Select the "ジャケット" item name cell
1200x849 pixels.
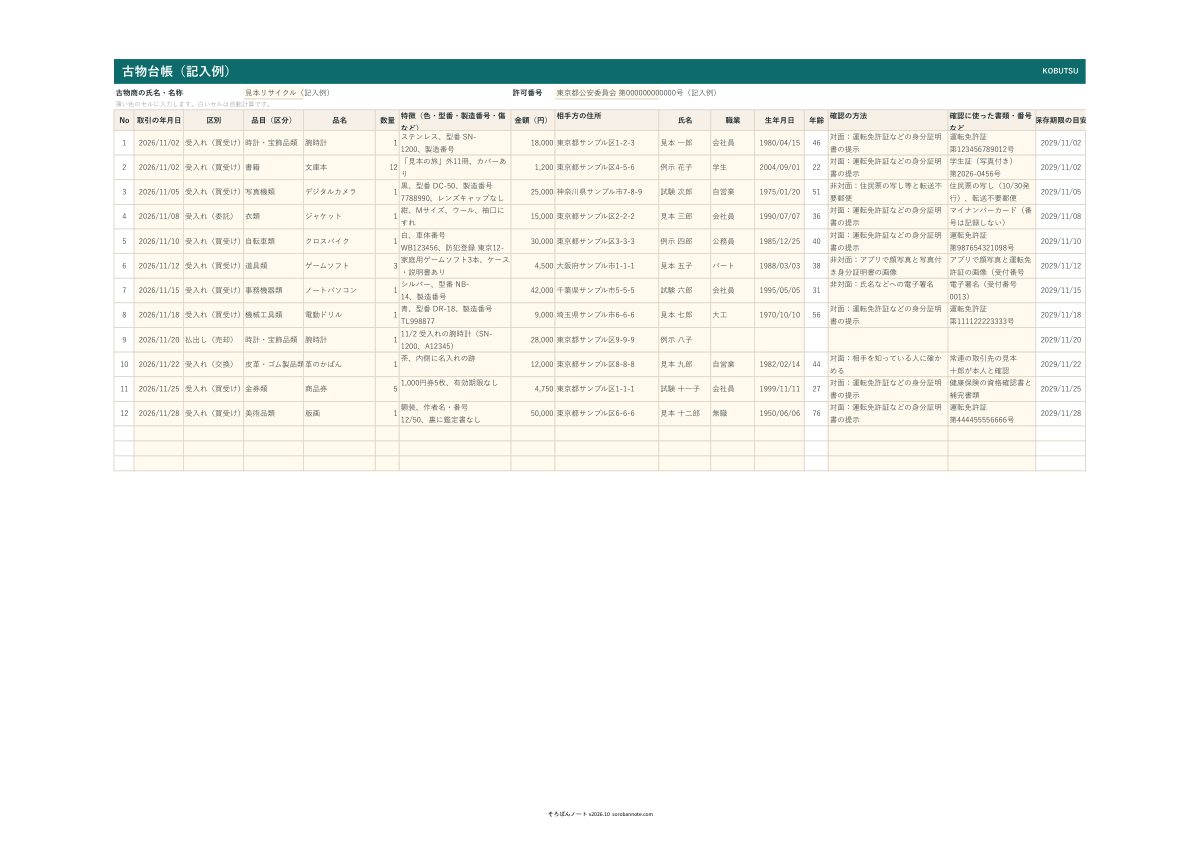pos(339,216)
